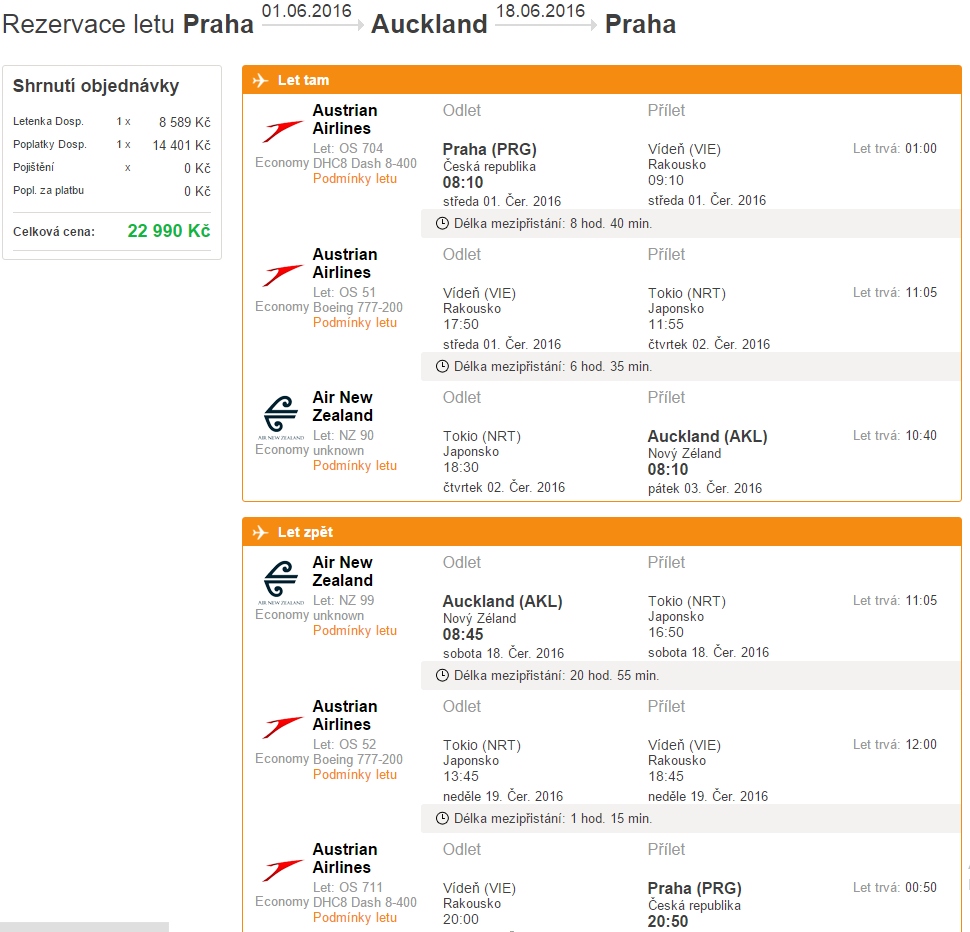Click flight number Let: NZ 90
The height and width of the screenshot is (932, 970).
343,435
